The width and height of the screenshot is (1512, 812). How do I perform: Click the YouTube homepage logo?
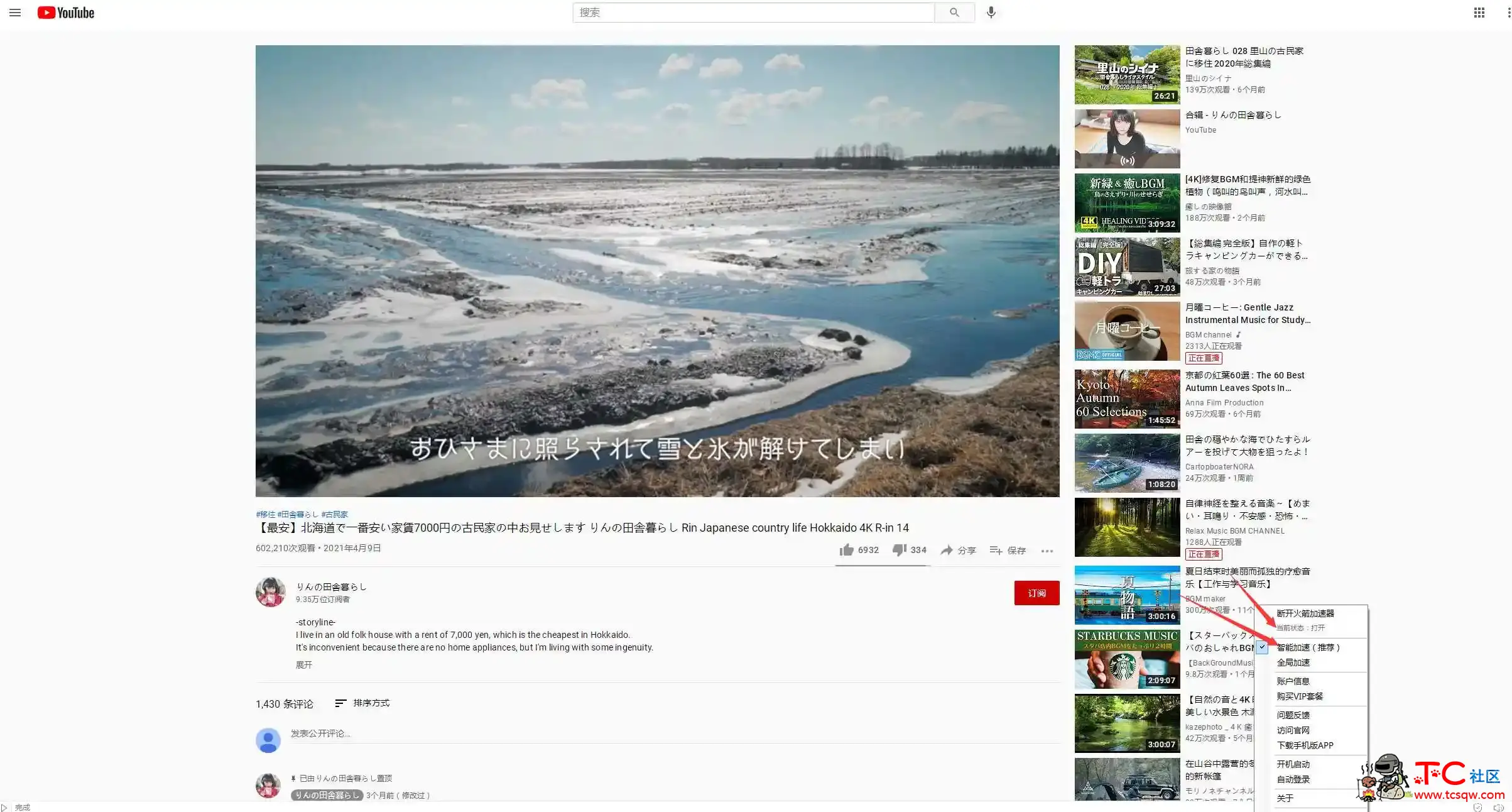point(64,12)
